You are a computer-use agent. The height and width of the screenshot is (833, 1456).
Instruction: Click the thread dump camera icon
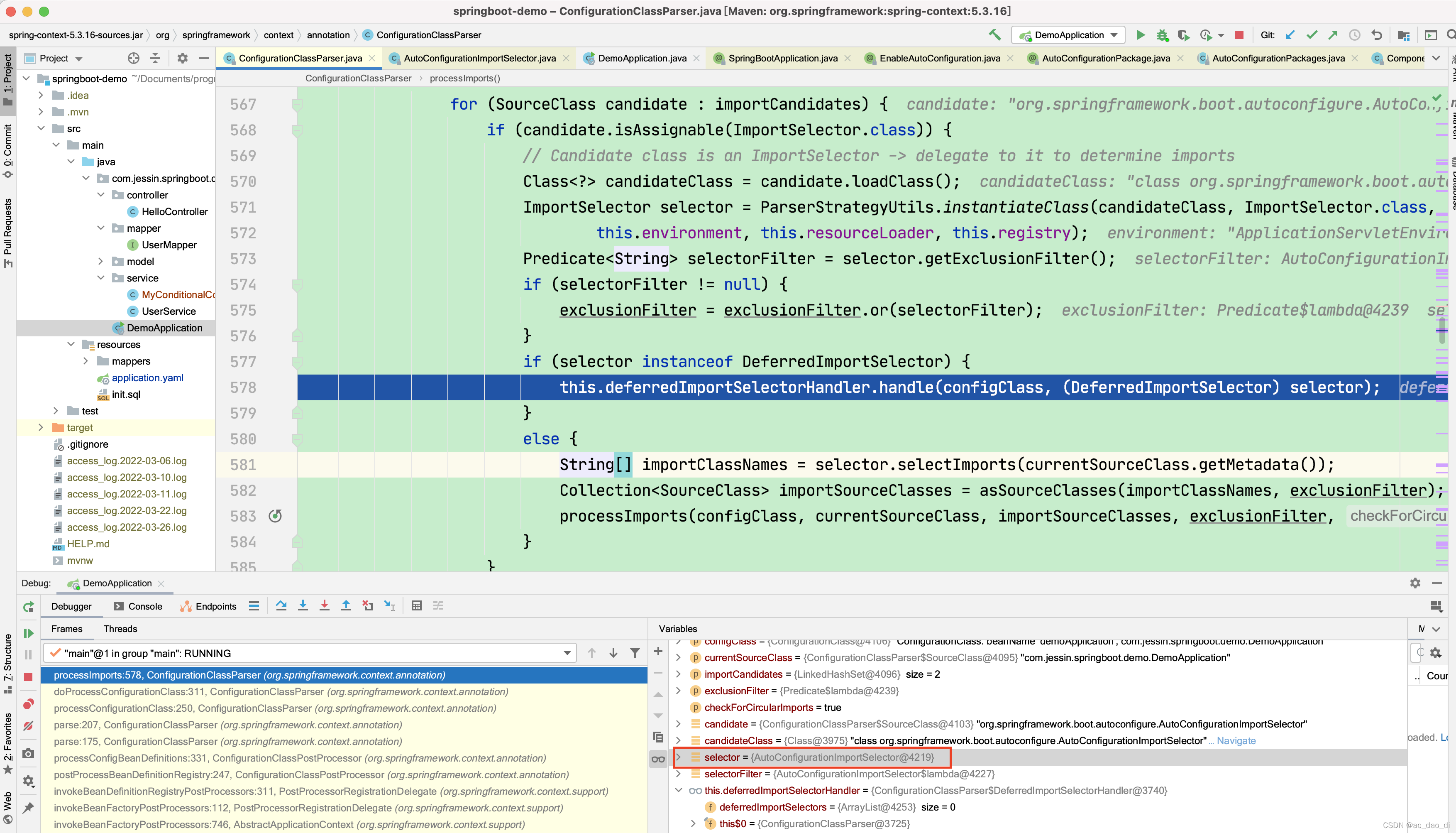[x=28, y=753]
